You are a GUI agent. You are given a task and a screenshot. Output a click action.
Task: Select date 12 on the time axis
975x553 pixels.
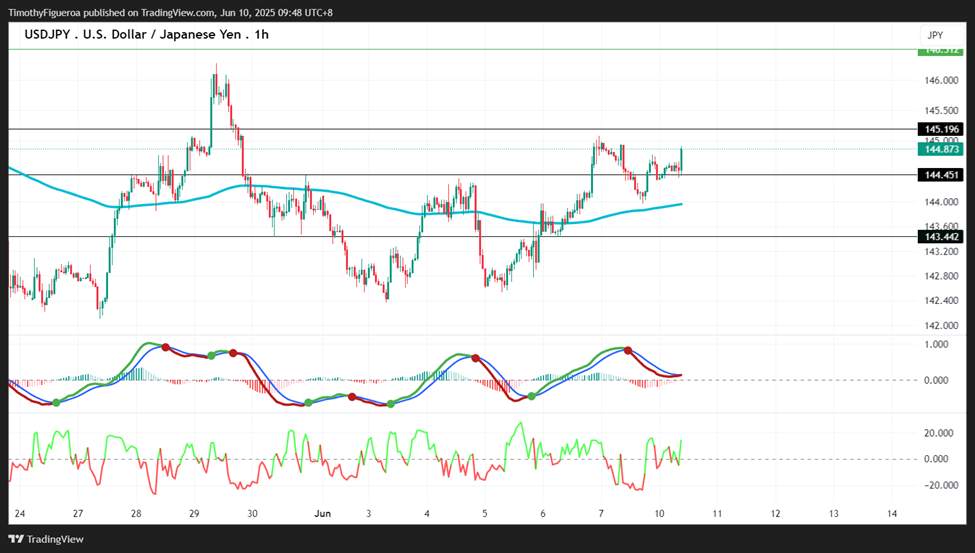pos(775,514)
